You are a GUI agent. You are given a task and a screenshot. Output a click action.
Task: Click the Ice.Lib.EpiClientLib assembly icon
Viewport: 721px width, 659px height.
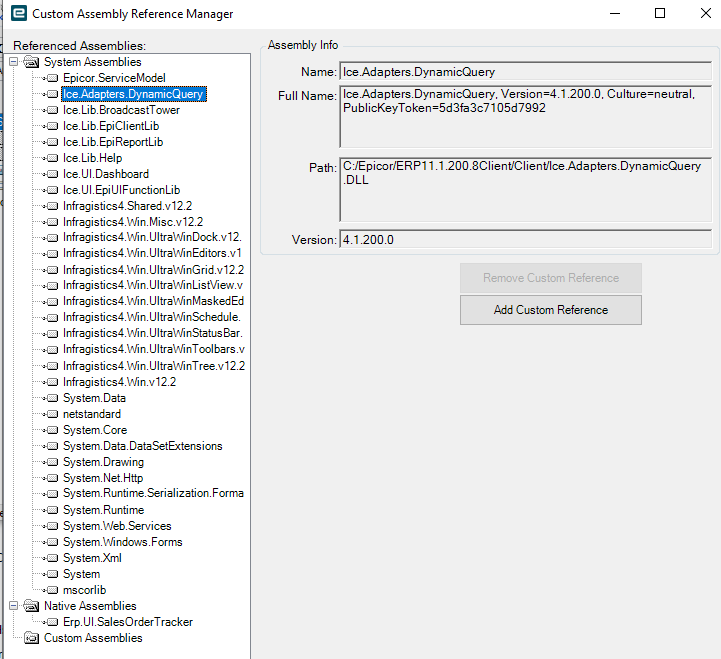pyautogui.click(x=52, y=126)
